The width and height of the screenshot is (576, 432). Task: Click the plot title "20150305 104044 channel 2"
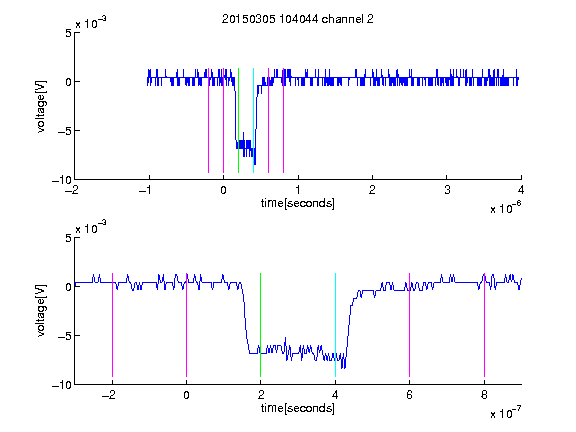coord(298,19)
